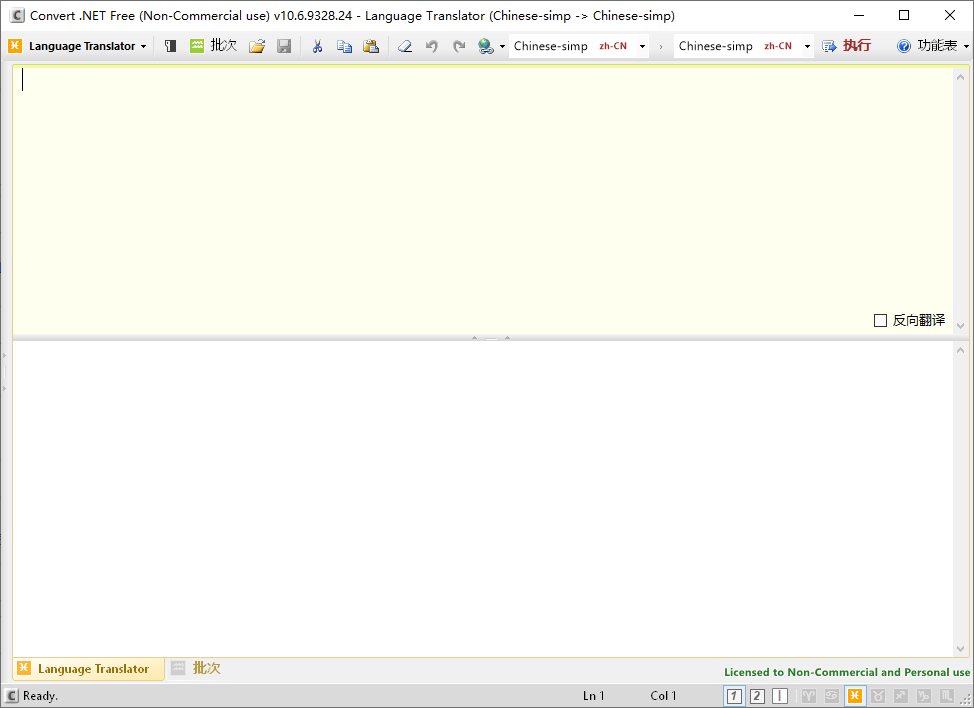974x708 pixels.
Task: Click the Open file folder icon
Action: (x=257, y=46)
